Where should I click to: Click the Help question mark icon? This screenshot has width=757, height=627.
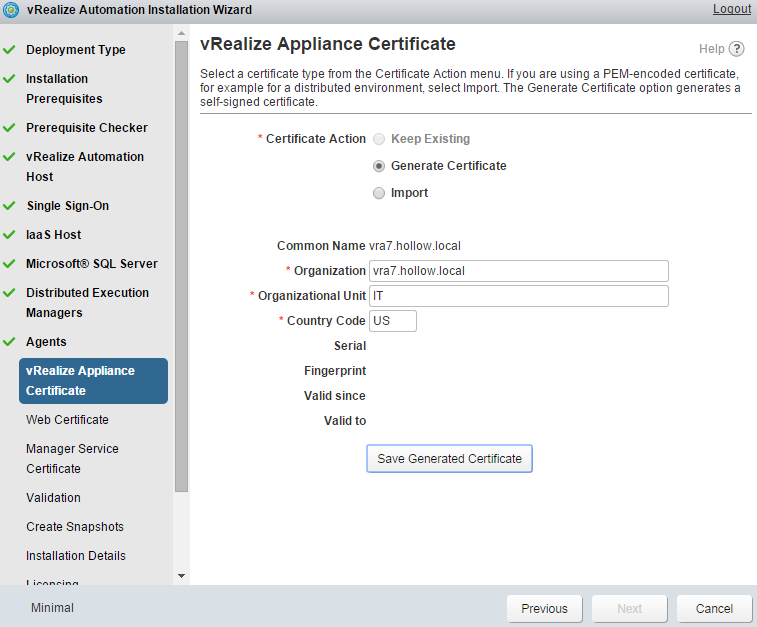(x=737, y=49)
